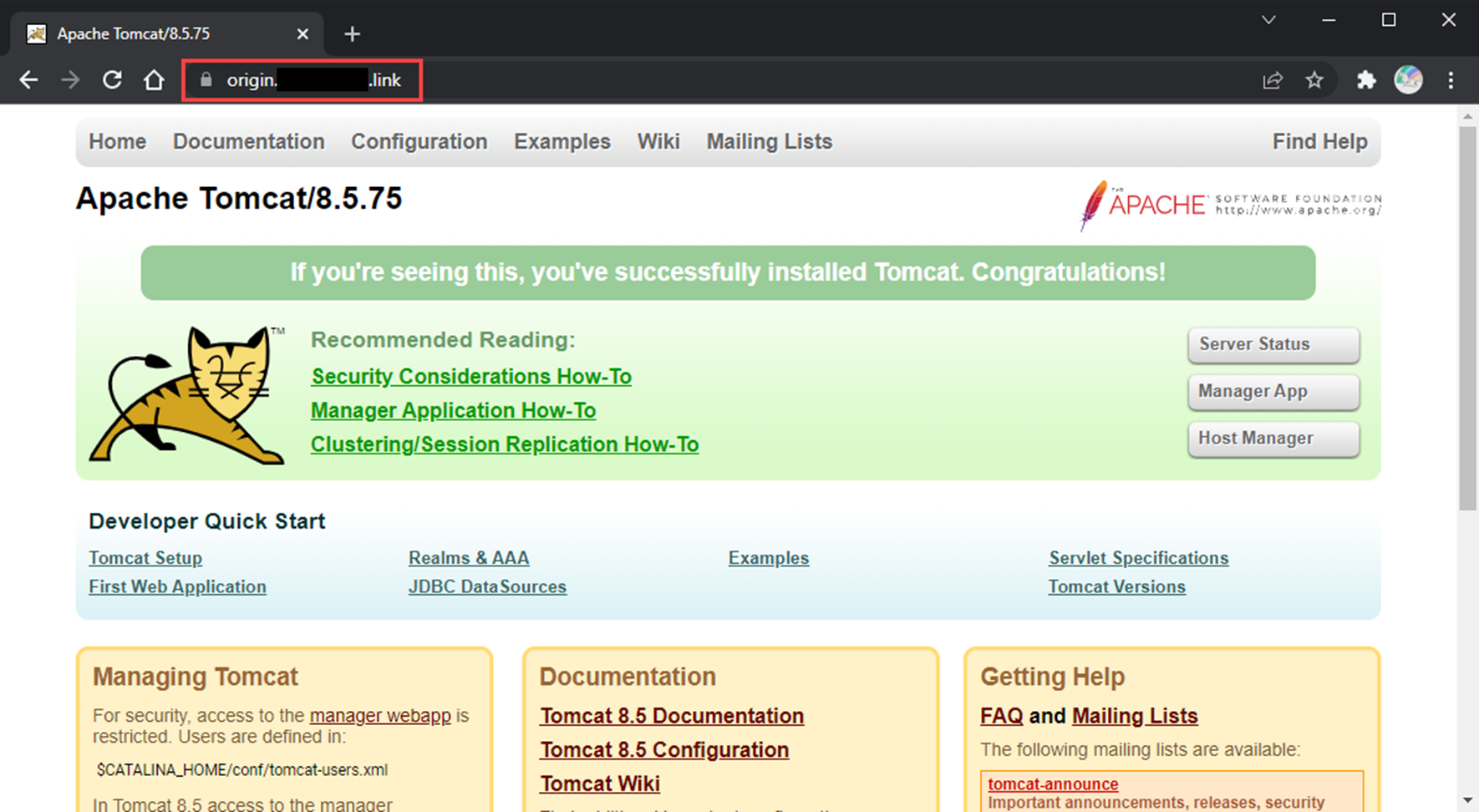Open the Realms & AAA link
The image size is (1479, 812).
(x=469, y=558)
